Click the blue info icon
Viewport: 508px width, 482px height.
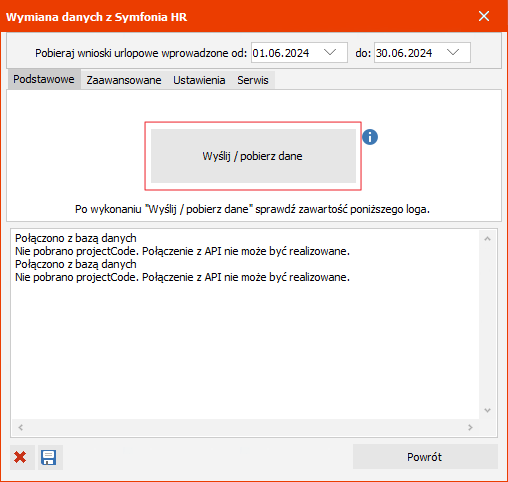(x=370, y=137)
